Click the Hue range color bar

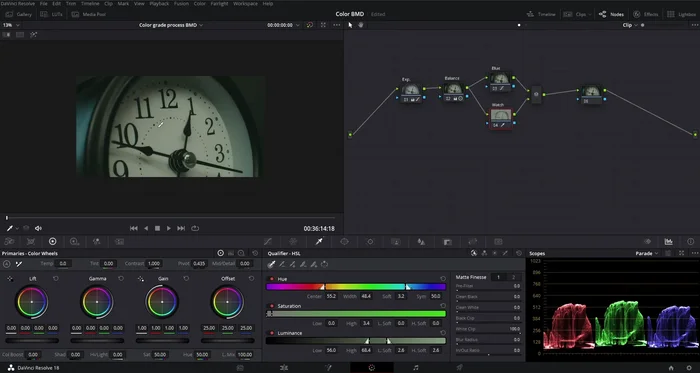356,287
